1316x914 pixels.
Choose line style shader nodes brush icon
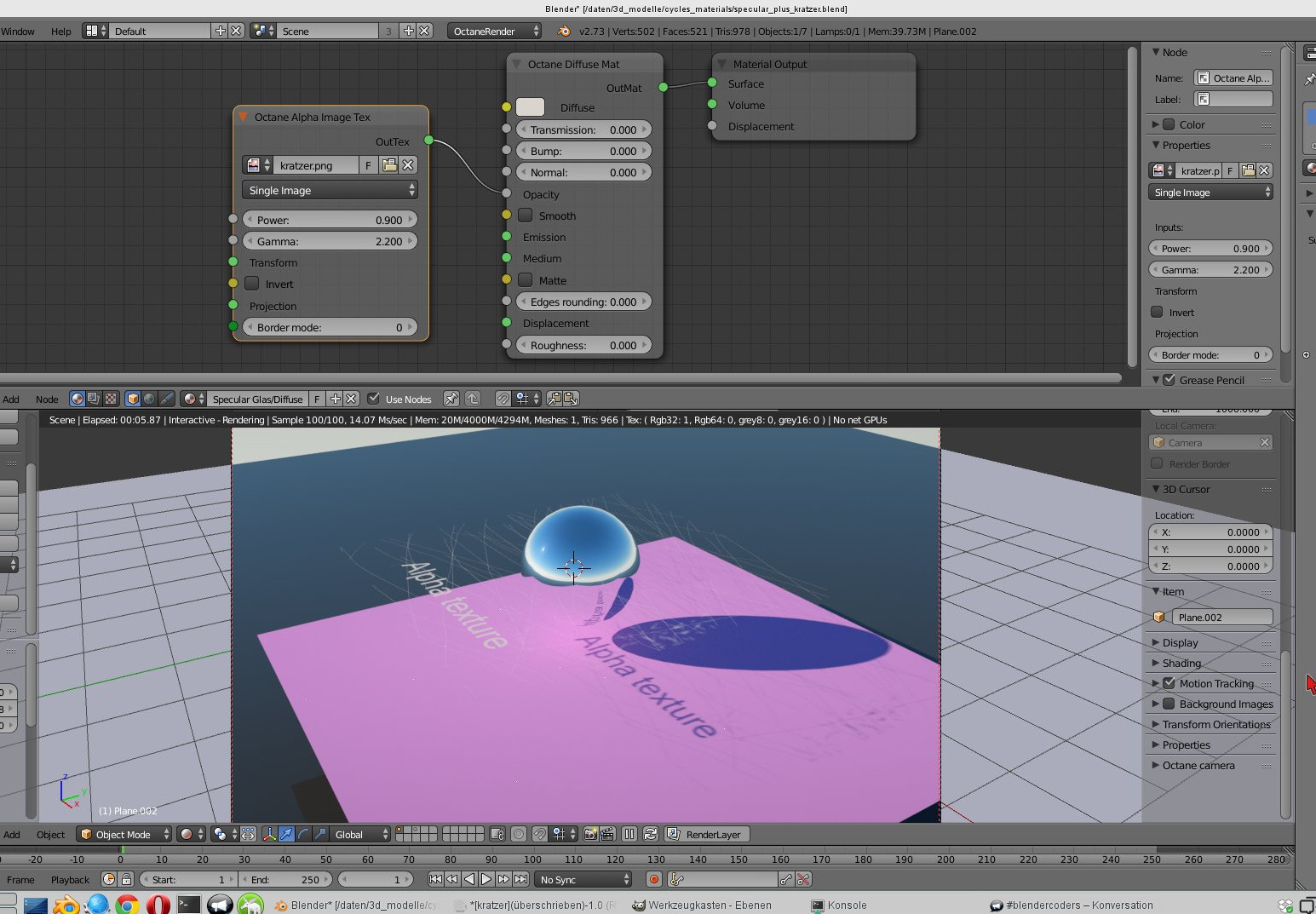coord(167,399)
